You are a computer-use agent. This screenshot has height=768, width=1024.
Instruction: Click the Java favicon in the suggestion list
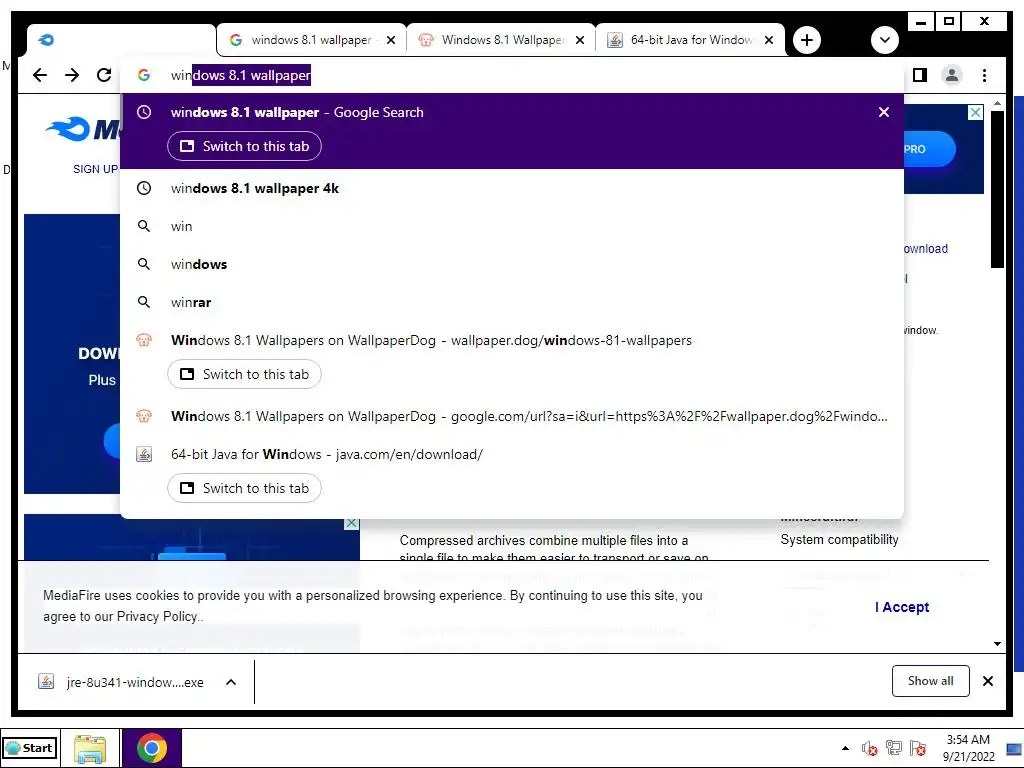click(x=144, y=455)
